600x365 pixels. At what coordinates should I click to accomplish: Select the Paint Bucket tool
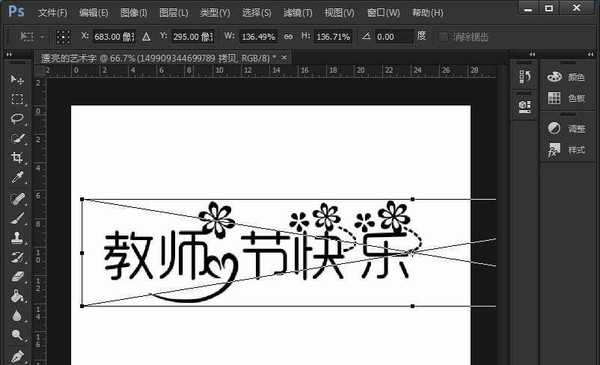[x=17, y=296]
